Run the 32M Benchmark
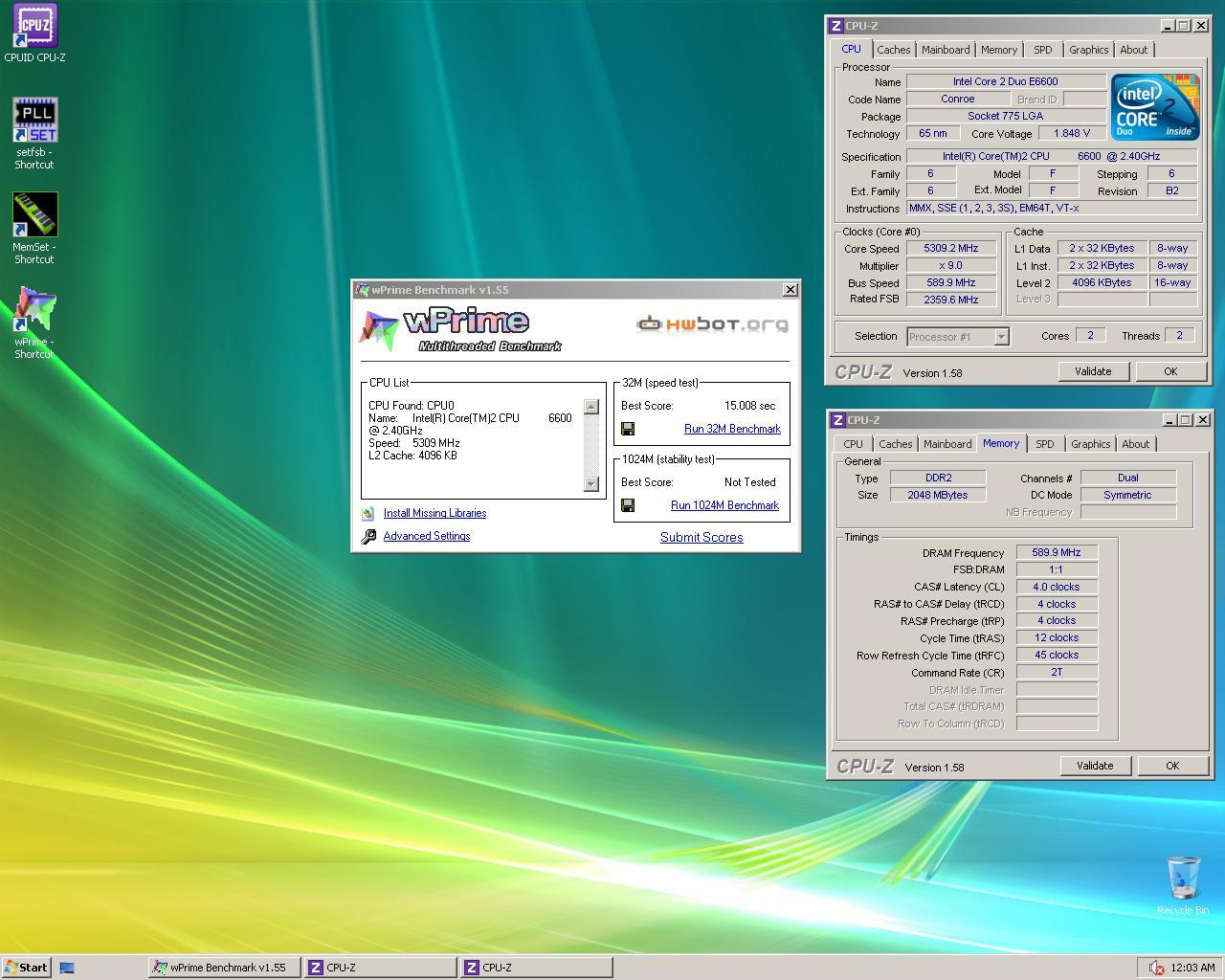The width and height of the screenshot is (1225, 980). [732, 429]
